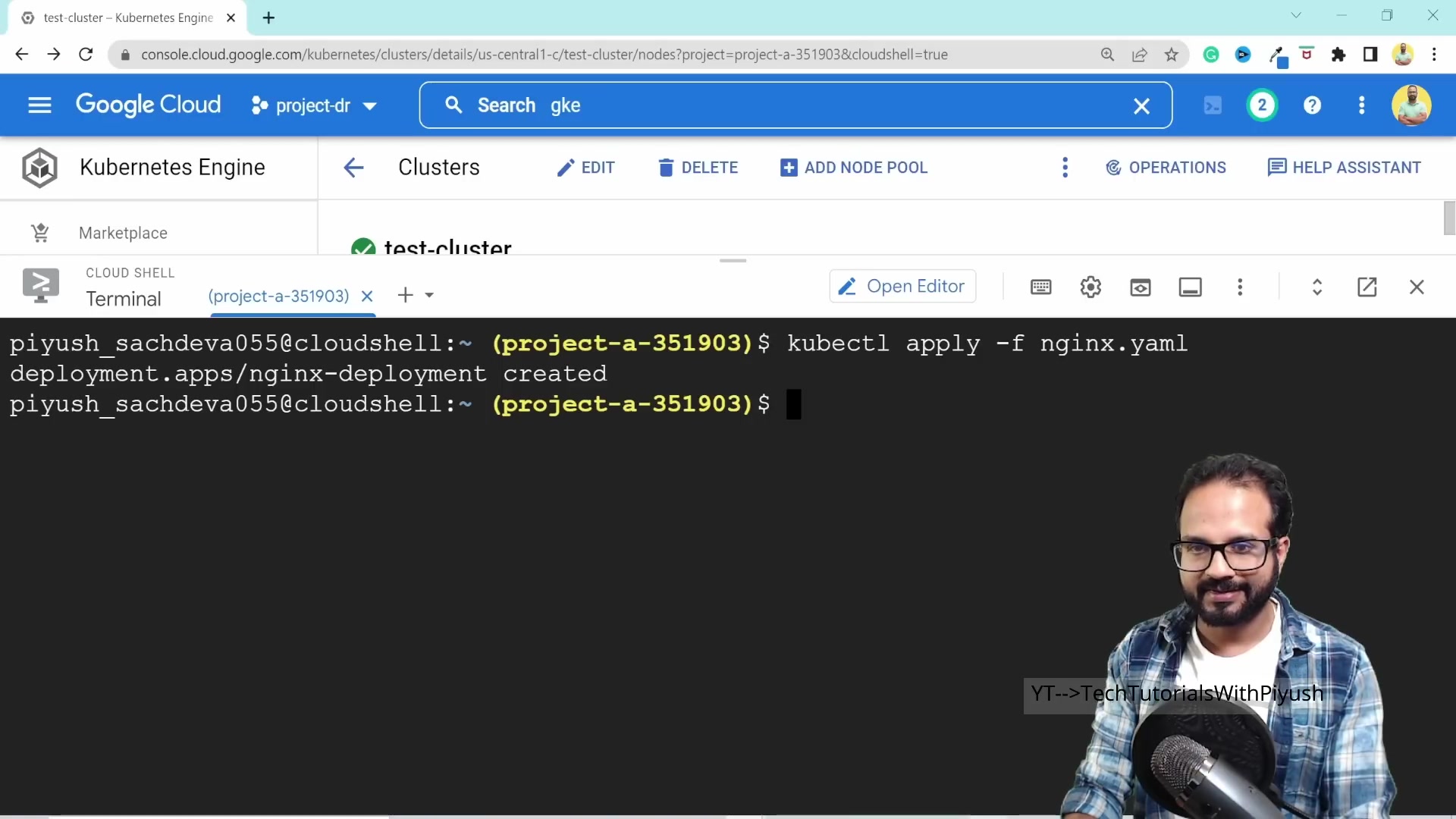This screenshot has width=1456, height=819.
Task: Open Marketplace in the sidebar
Action: point(123,233)
